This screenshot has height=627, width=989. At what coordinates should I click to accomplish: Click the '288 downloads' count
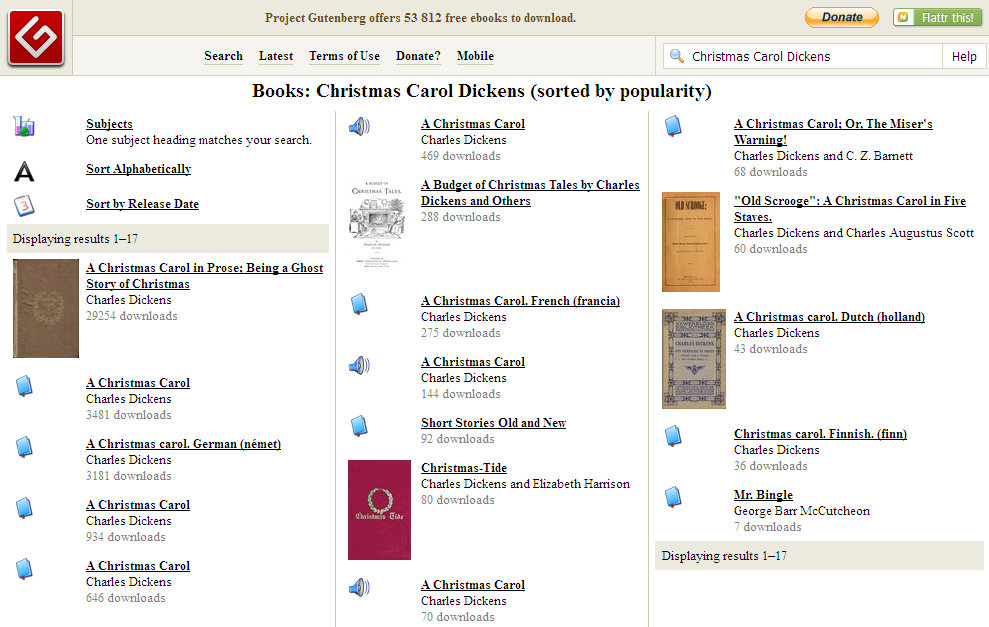[460, 217]
